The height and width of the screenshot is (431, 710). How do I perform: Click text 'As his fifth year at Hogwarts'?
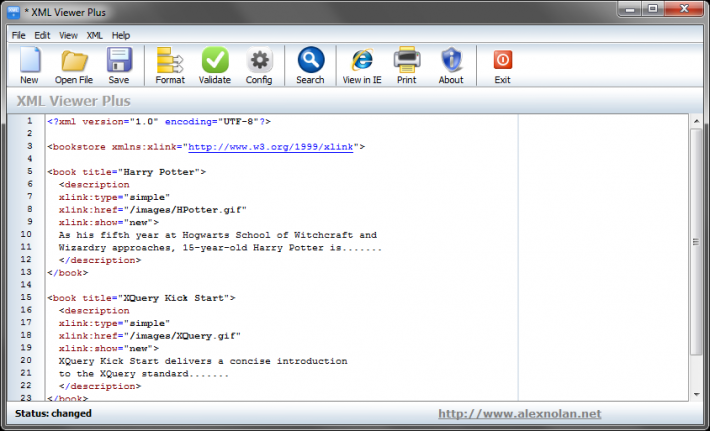[144, 235]
